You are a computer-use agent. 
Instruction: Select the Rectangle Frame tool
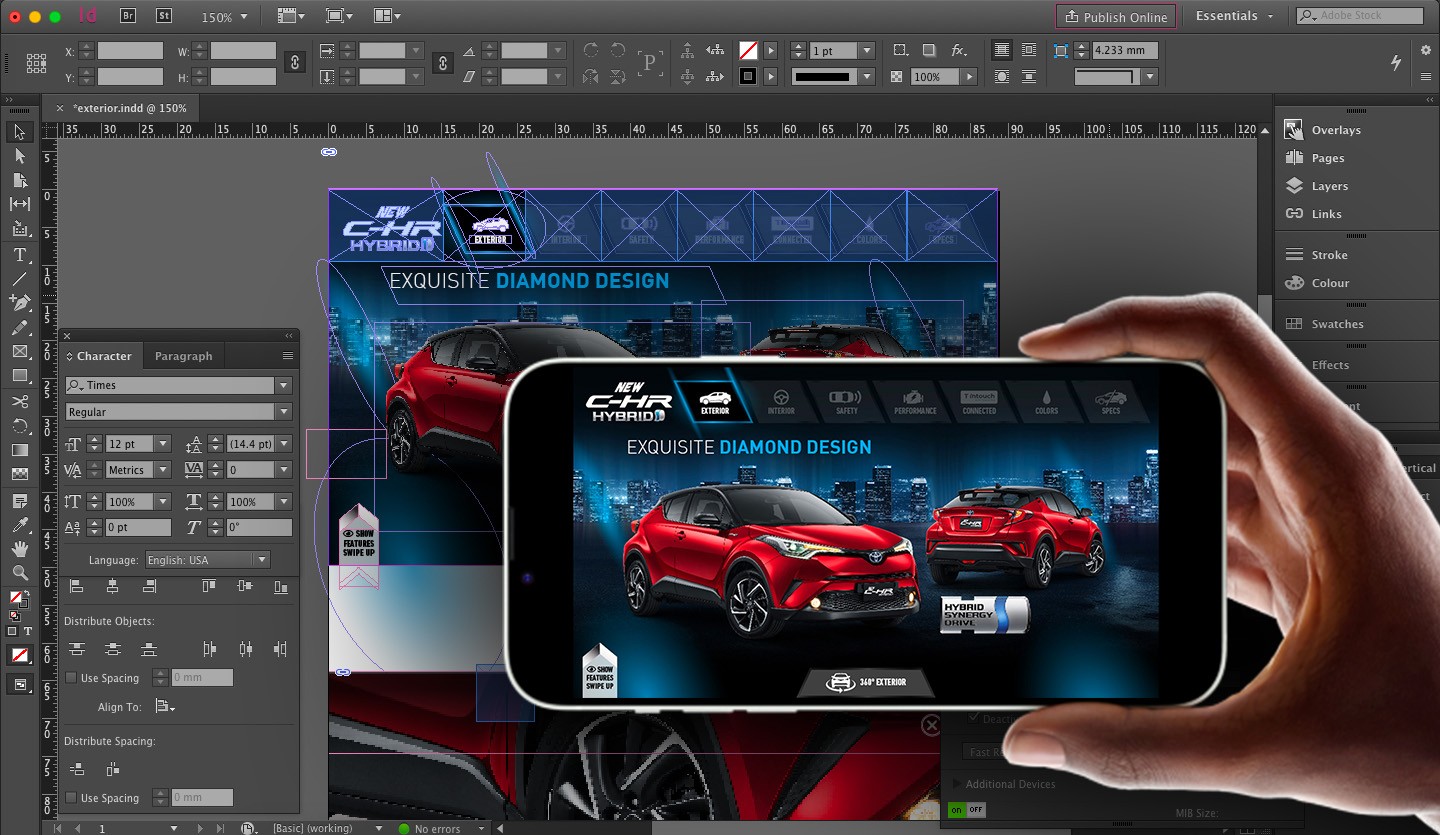tap(19, 351)
